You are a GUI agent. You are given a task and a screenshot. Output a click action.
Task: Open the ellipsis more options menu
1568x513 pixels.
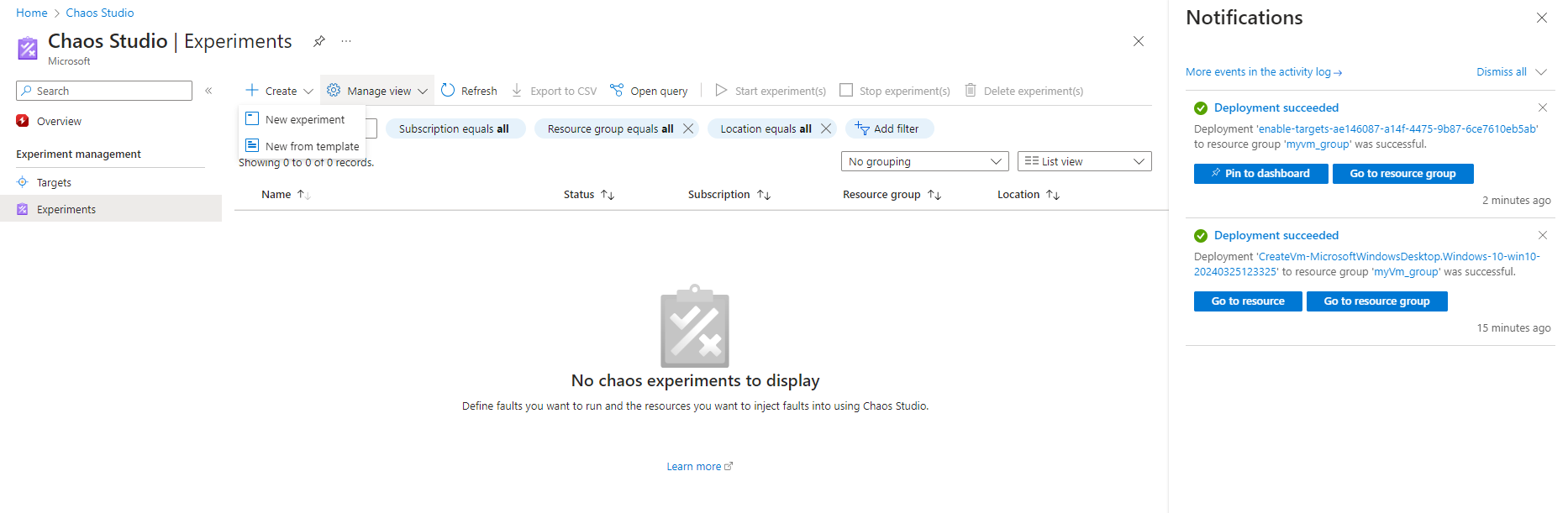pyautogui.click(x=346, y=41)
